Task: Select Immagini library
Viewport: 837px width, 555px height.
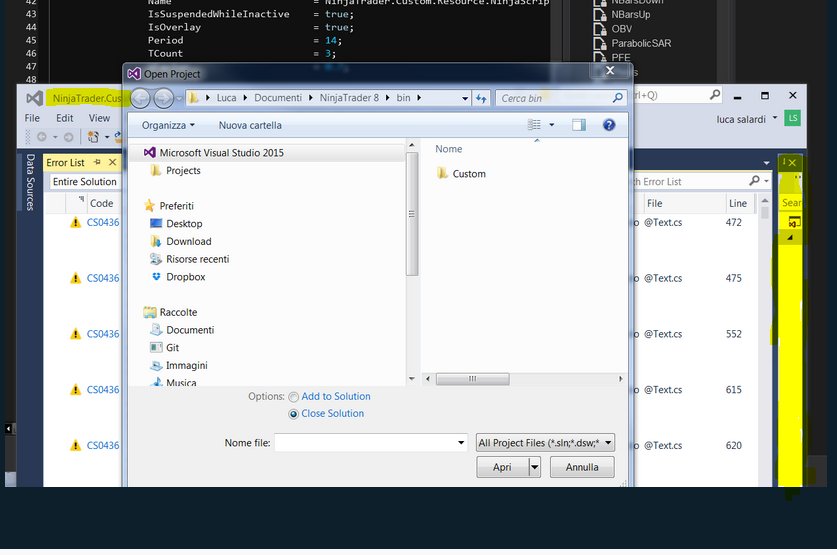Action: [179, 366]
